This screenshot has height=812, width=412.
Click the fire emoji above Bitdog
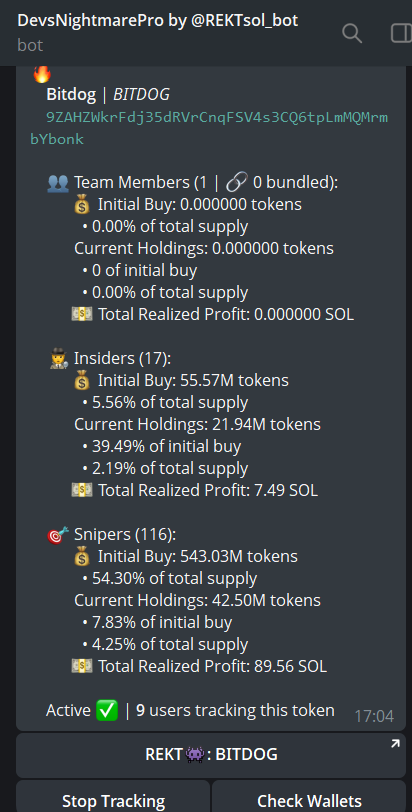click(x=42, y=74)
